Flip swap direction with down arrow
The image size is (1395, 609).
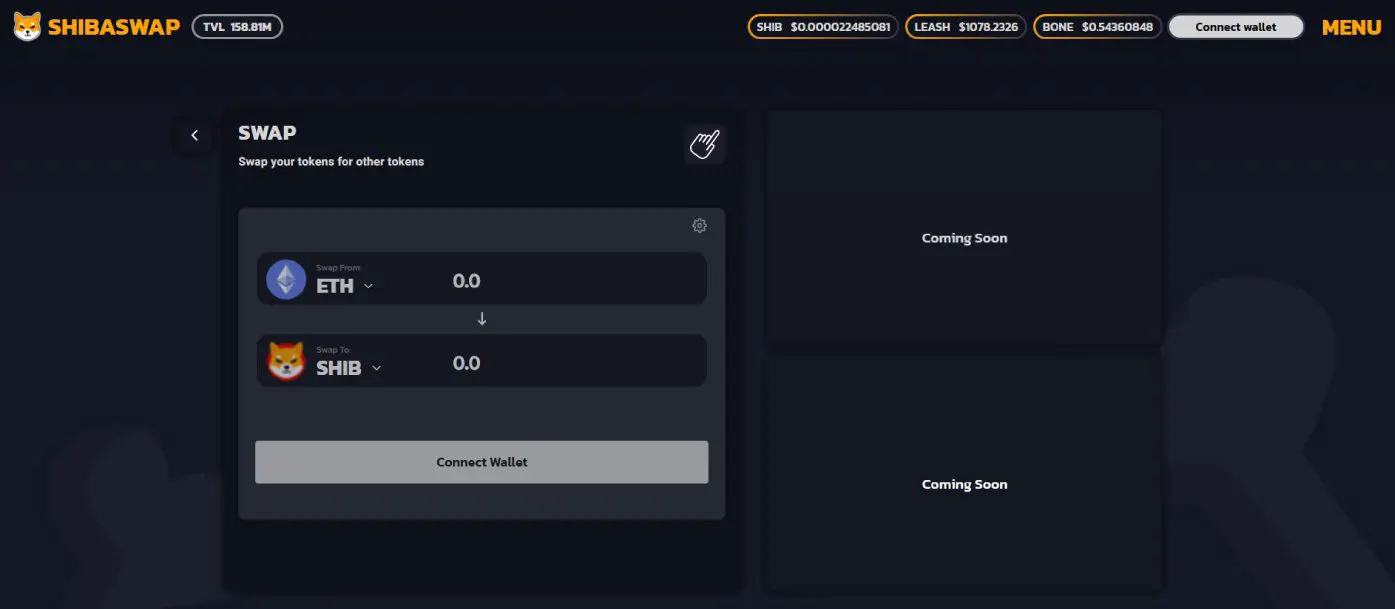pyautogui.click(x=482, y=319)
